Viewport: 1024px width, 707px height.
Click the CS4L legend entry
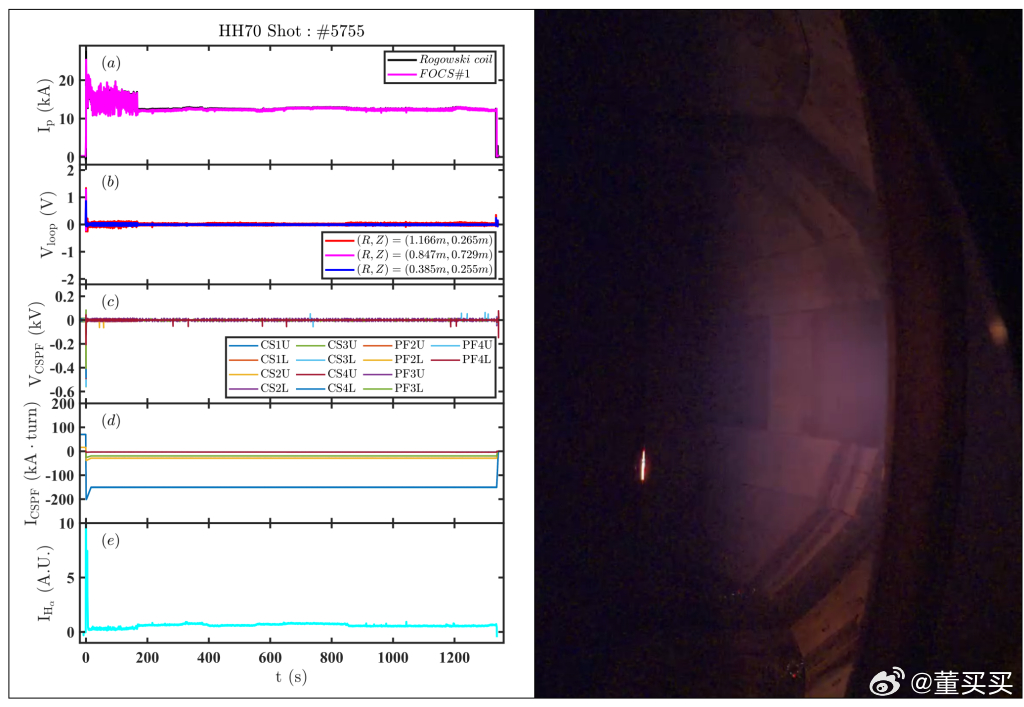pos(327,388)
